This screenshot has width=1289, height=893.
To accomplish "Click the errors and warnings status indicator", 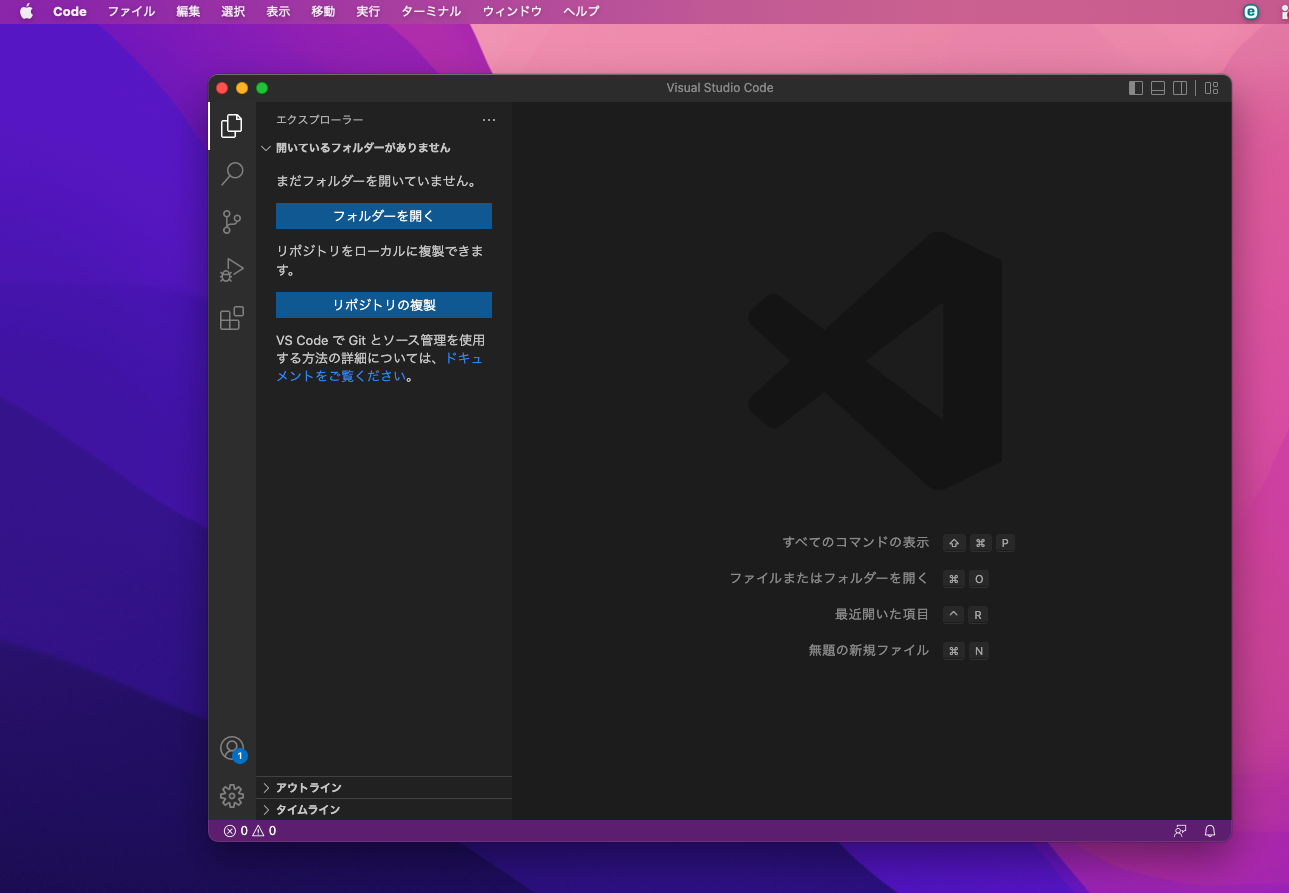I will click(248, 830).
